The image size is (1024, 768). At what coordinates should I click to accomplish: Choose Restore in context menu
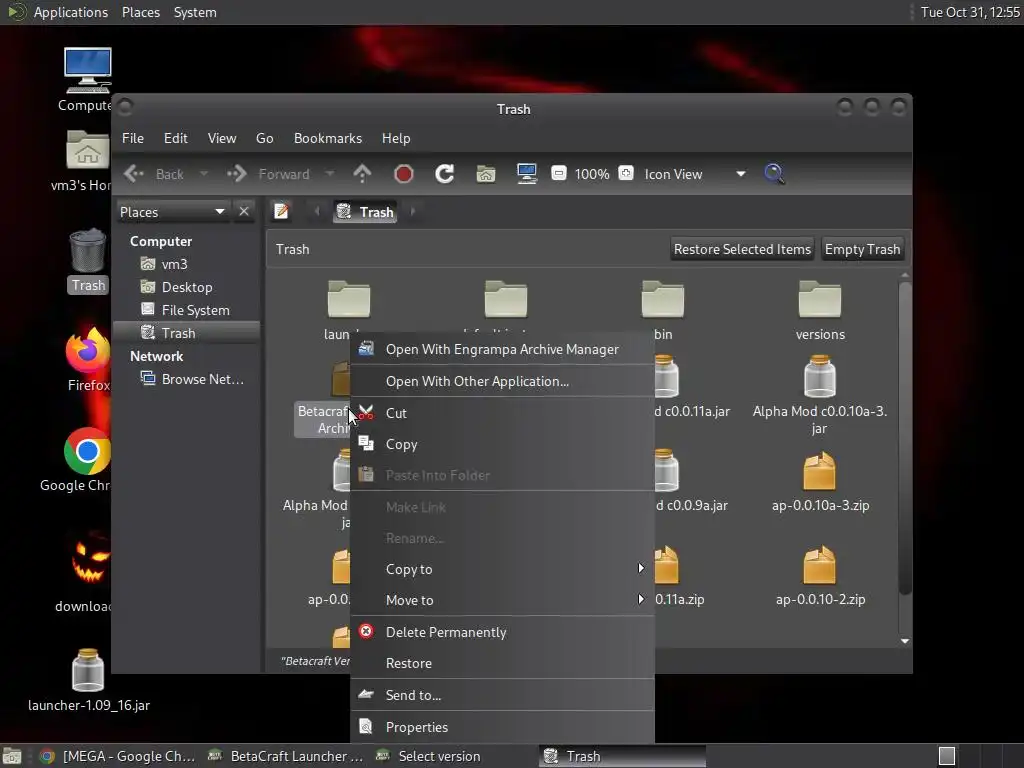(503, 664)
